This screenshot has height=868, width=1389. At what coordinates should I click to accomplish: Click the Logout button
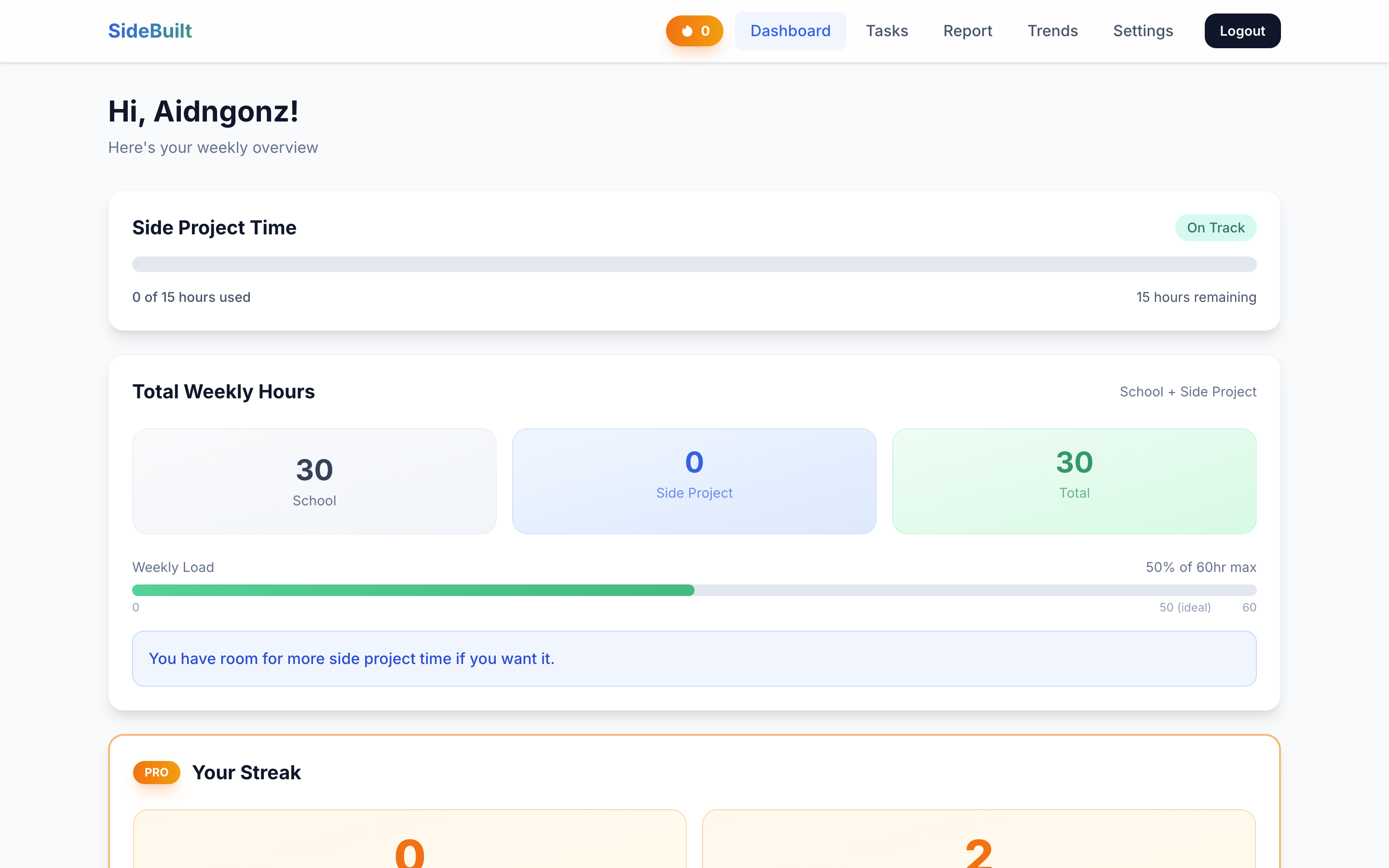(x=1242, y=30)
